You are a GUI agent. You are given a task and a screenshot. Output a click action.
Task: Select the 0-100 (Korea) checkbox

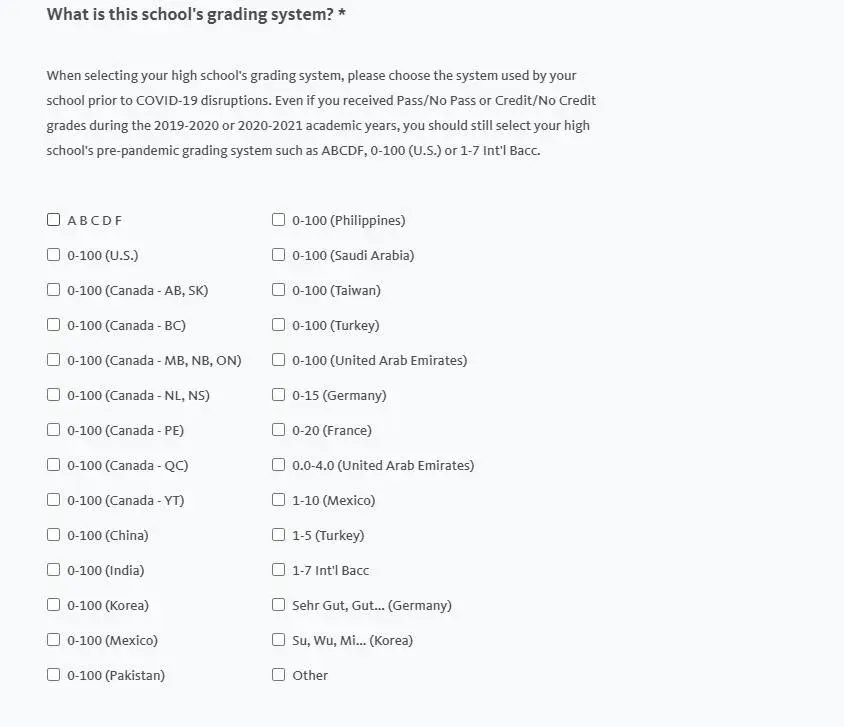[54, 605]
